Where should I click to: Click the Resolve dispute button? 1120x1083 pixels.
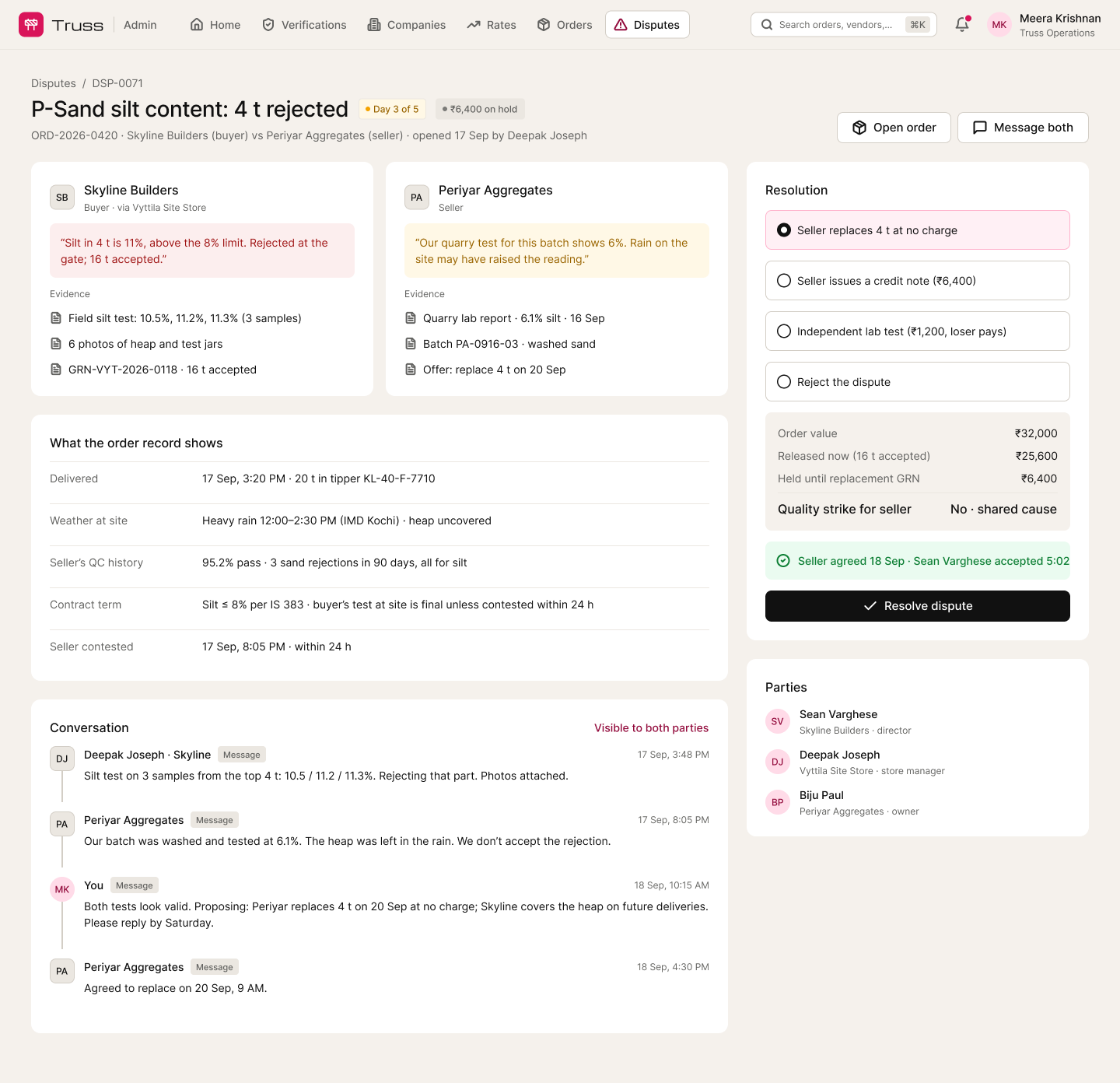[x=918, y=606]
